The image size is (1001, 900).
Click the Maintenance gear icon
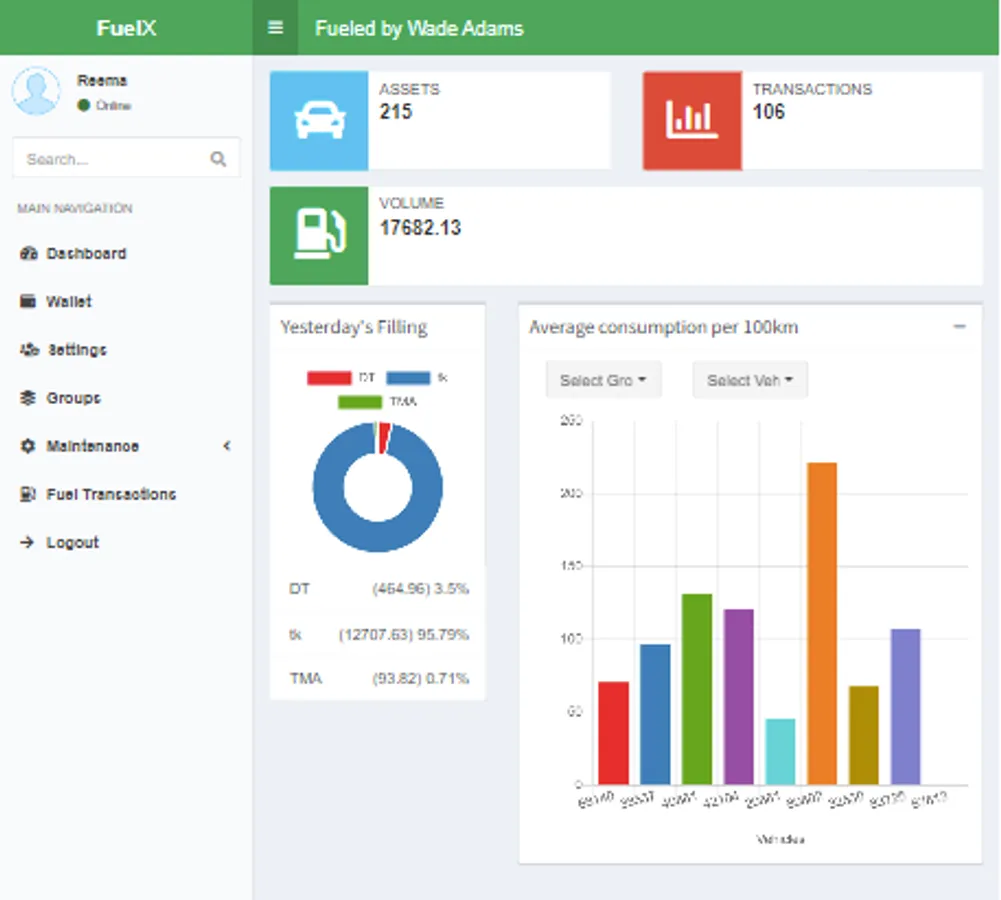tap(27, 446)
